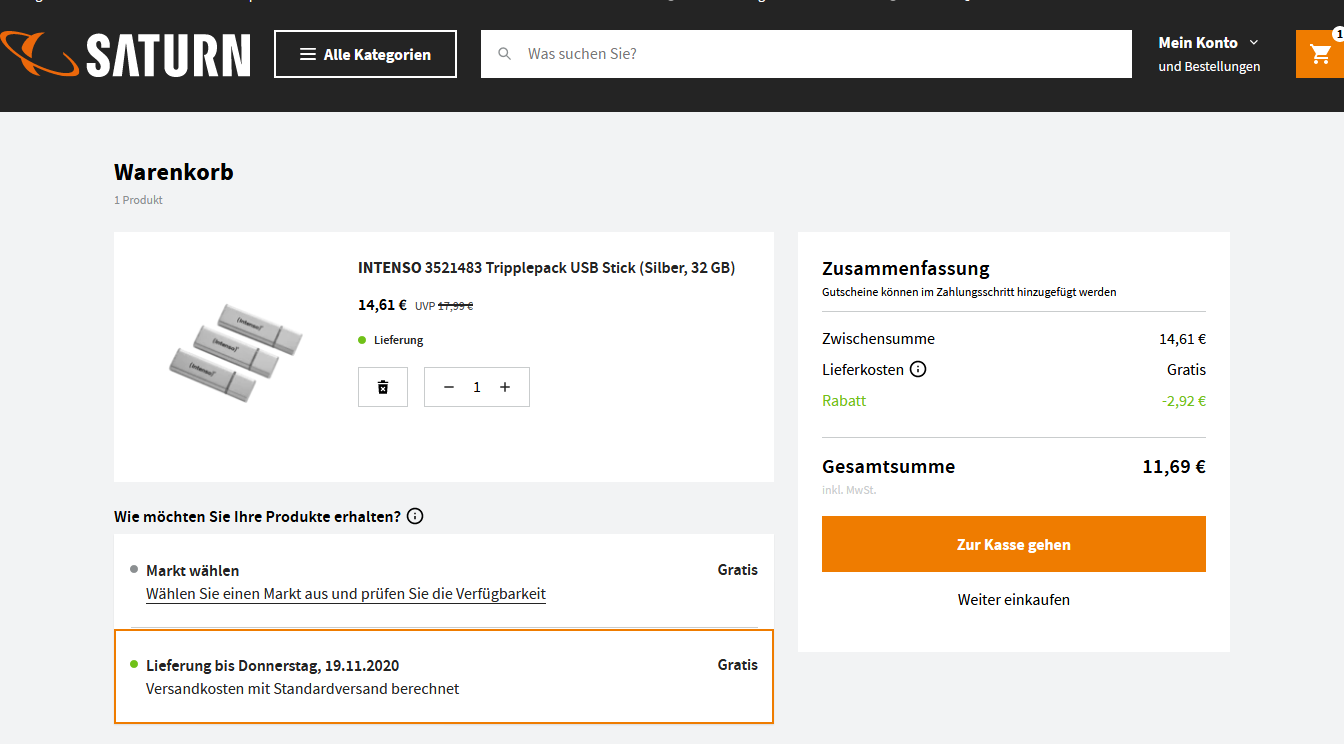Screen dimensions: 1344x744
Task: Click the quantity value field
Action: tap(477, 387)
